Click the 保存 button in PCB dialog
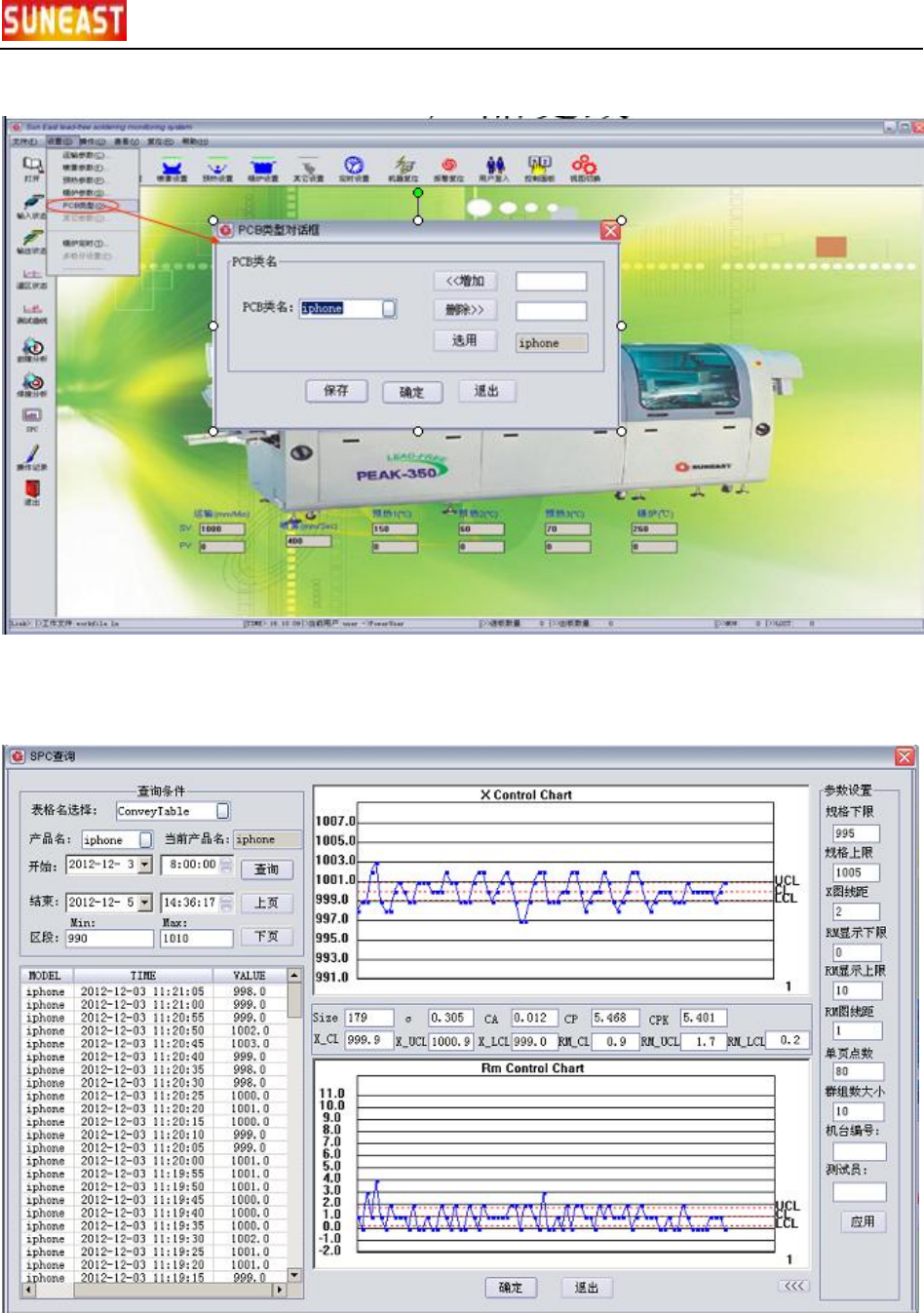Screen dimensions: 924x1313 point(336,391)
